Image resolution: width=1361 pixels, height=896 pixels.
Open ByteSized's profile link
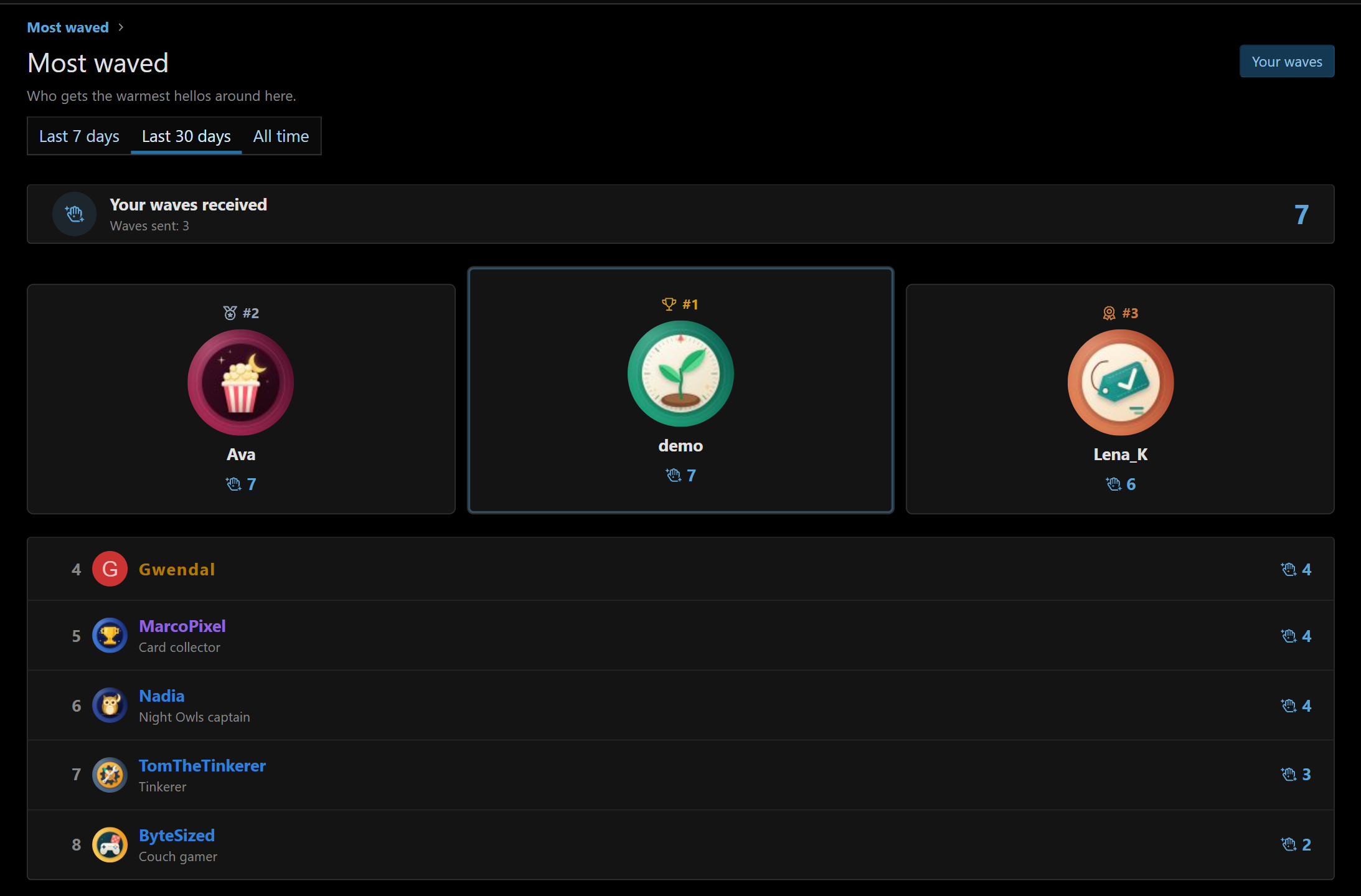[x=177, y=835]
